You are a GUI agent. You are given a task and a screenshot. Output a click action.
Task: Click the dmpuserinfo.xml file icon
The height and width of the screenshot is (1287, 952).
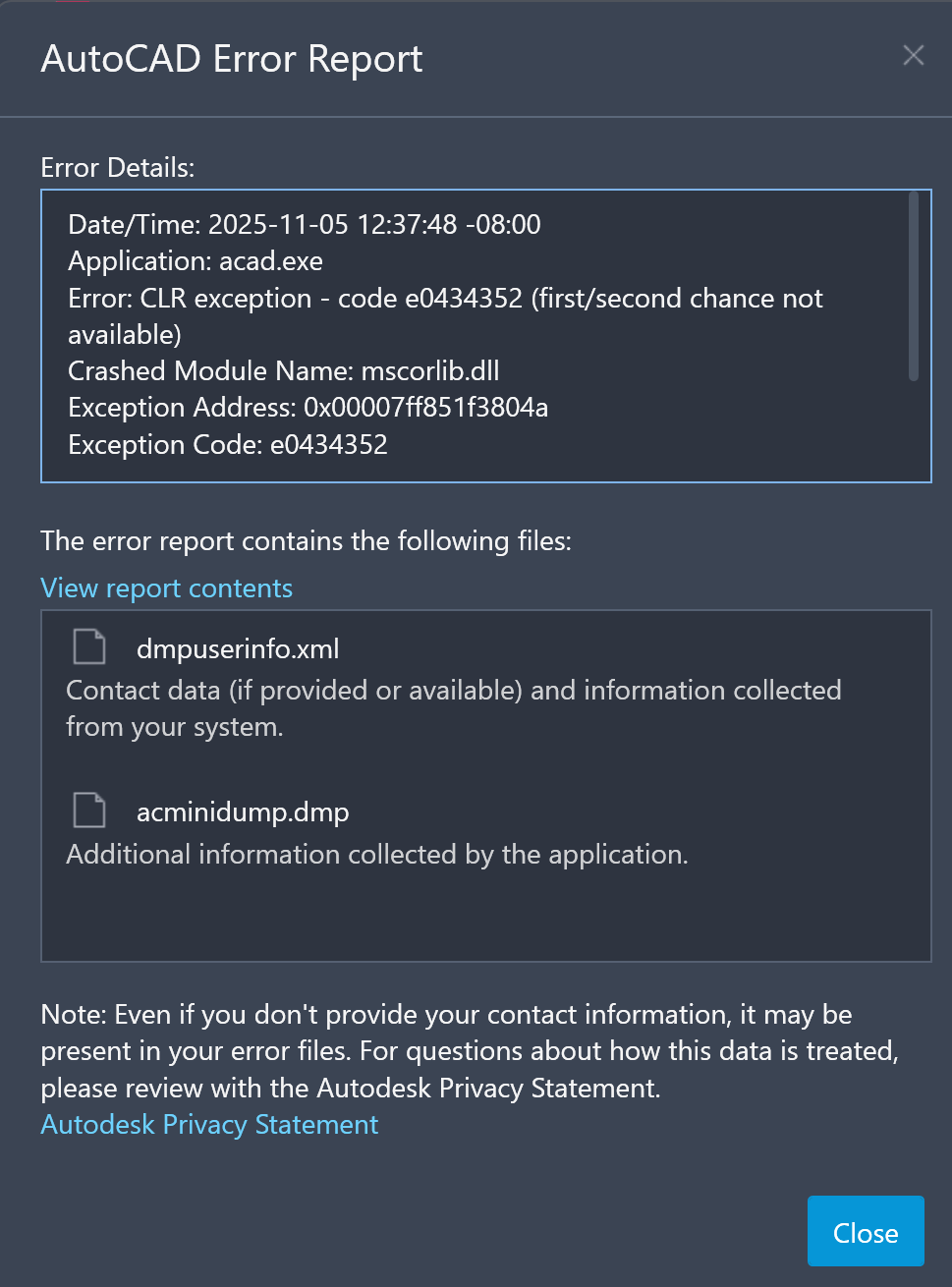(x=89, y=647)
